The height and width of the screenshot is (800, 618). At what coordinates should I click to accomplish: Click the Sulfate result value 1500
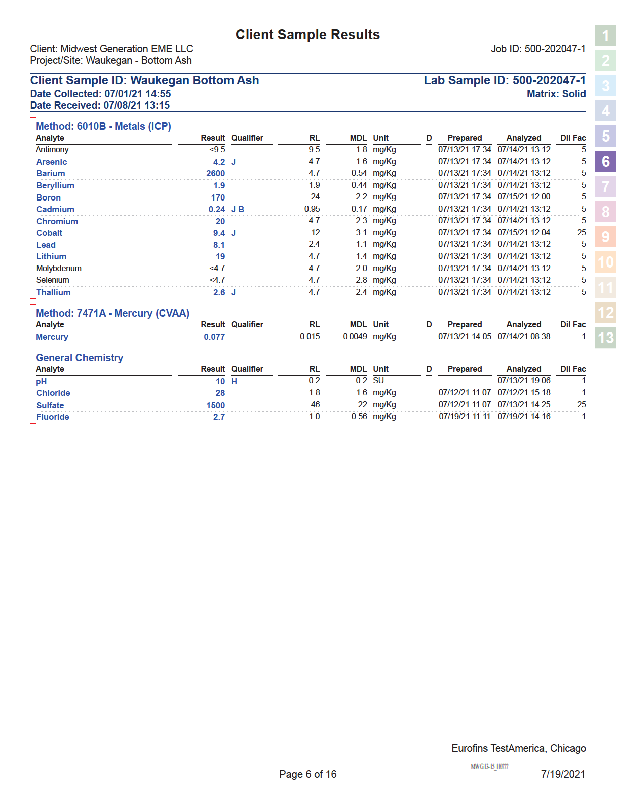point(215,405)
